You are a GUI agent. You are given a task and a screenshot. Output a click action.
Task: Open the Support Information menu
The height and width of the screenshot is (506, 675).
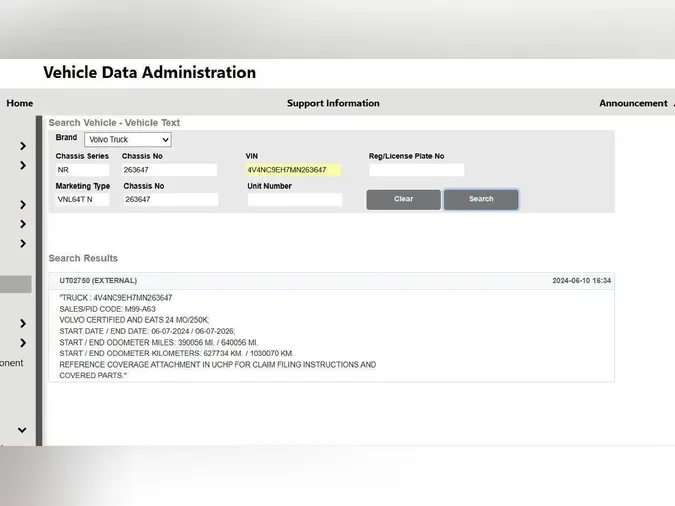coord(333,103)
